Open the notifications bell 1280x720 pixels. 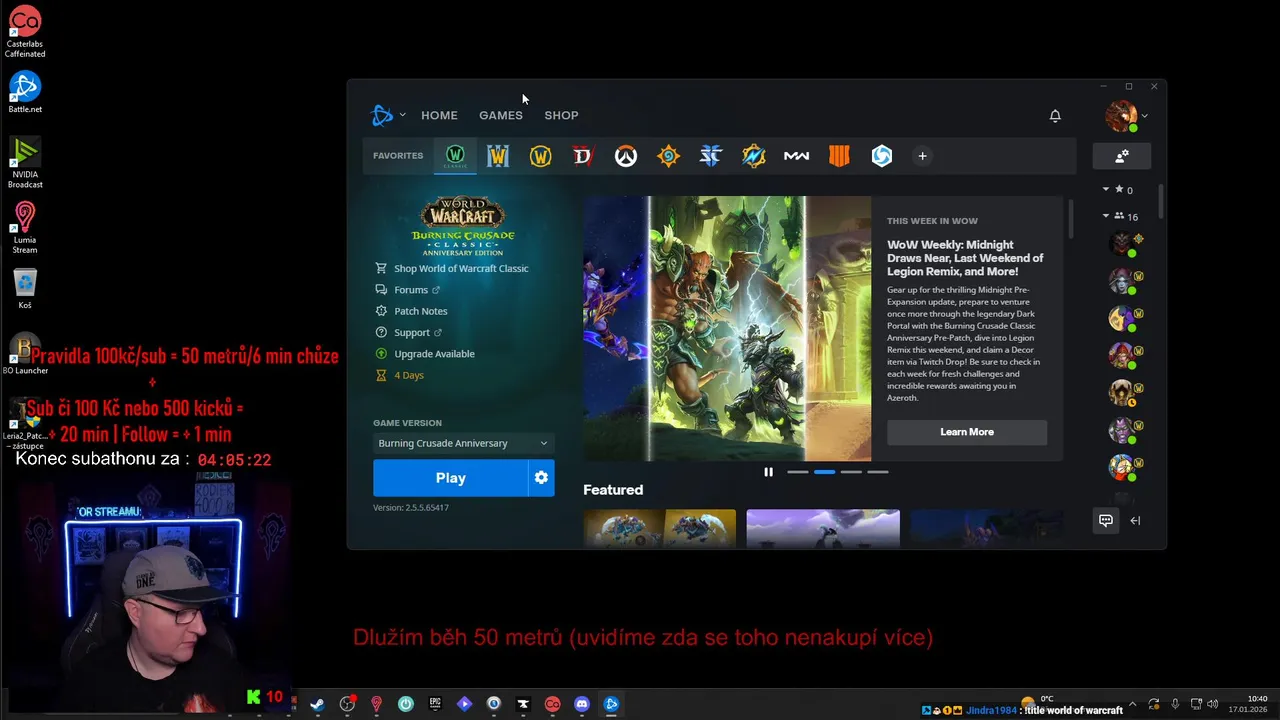(x=1055, y=116)
